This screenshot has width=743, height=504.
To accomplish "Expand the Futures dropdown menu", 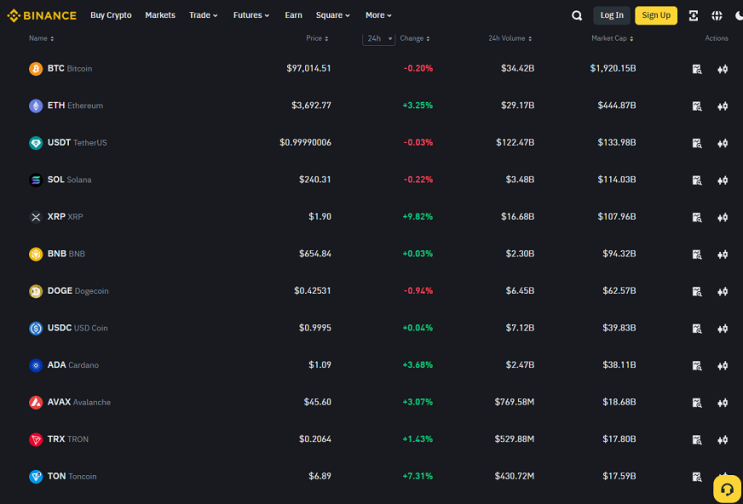I will pyautogui.click(x=251, y=15).
